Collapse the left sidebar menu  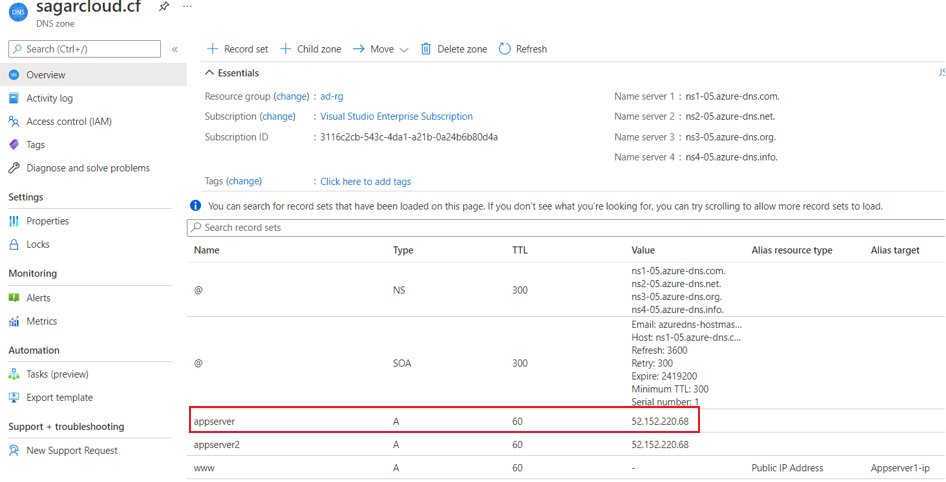tap(175, 49)
